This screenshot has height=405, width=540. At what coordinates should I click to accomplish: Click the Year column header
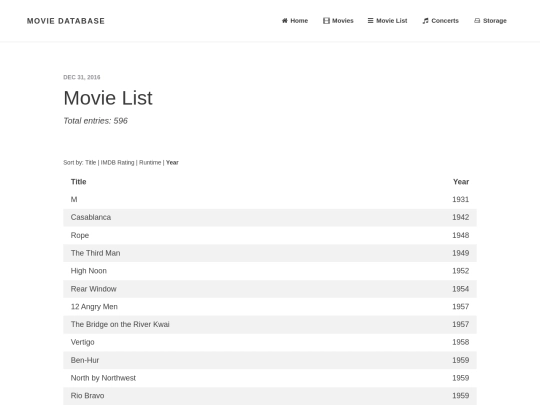click(461, 182)
